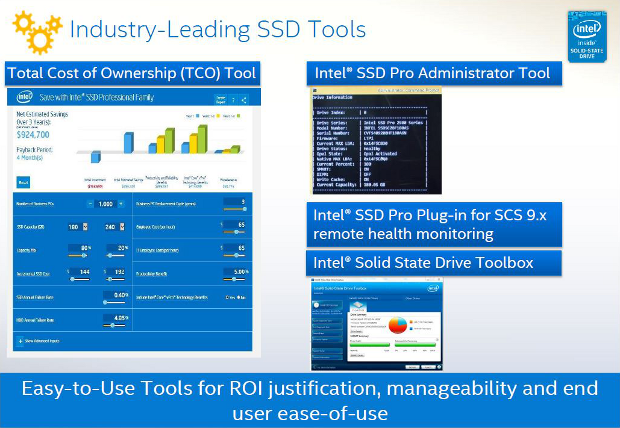Click the SMART Details button in Toolbox

coord(357,355)
